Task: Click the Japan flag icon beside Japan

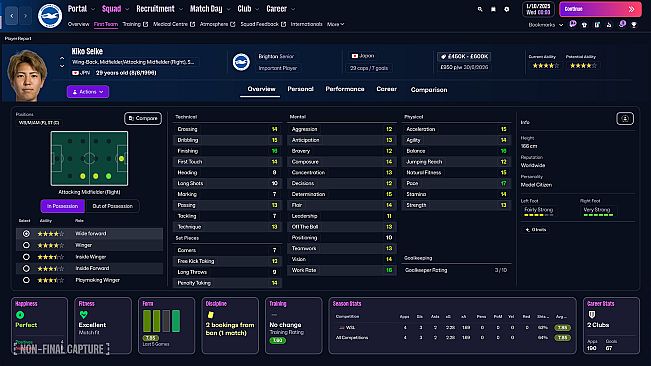Action: click(x=355, y=56)
